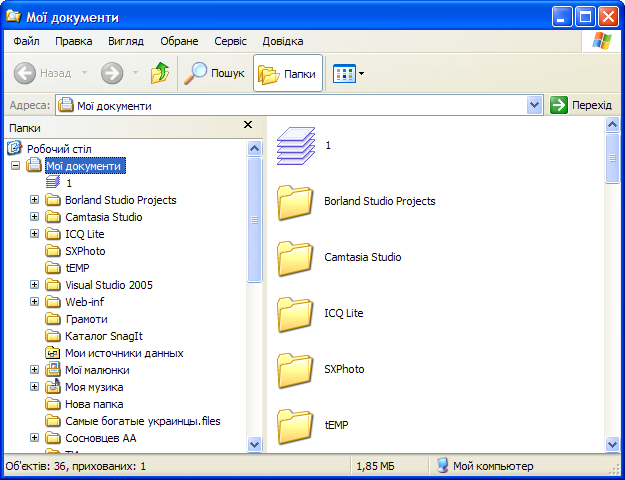The height and width of the screenshot is (480, 625).
Task: Open the Довідка menu
Action: tap(283, 41)
